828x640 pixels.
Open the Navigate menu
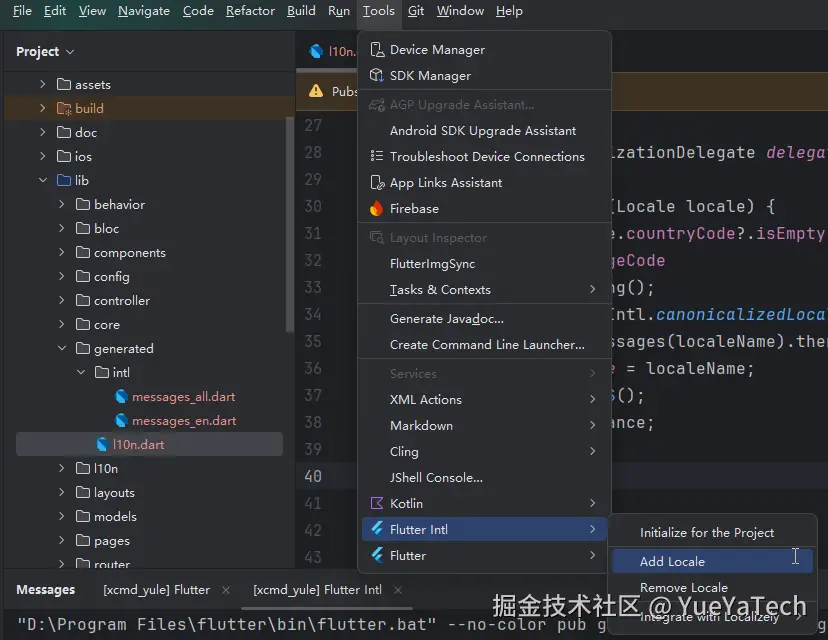coord(144,11)
